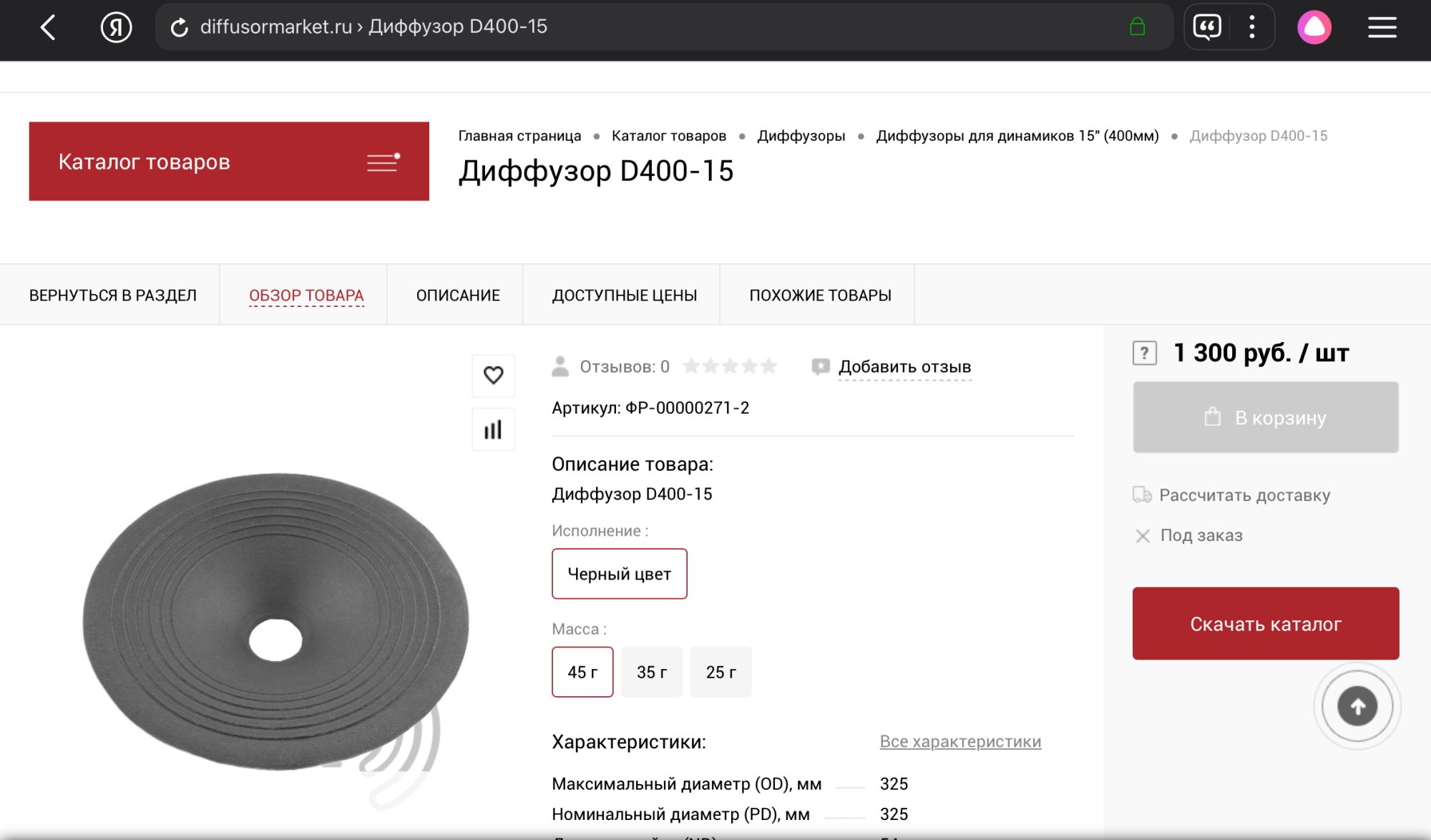The width and height of the screenshot is (1431, 840).
Task: Click the price question mark icon
Action: click(x=1144, y=353)
